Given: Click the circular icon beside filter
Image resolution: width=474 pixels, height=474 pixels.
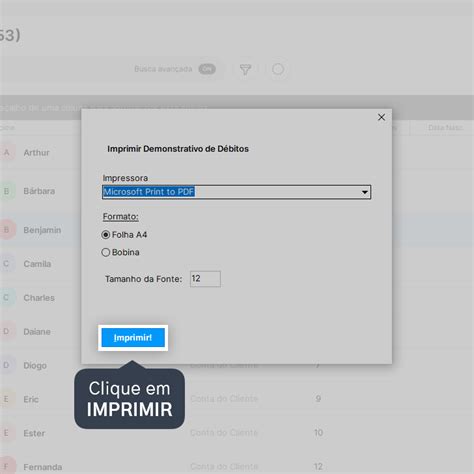Looking at the screenshot, I should coord(278,69).
